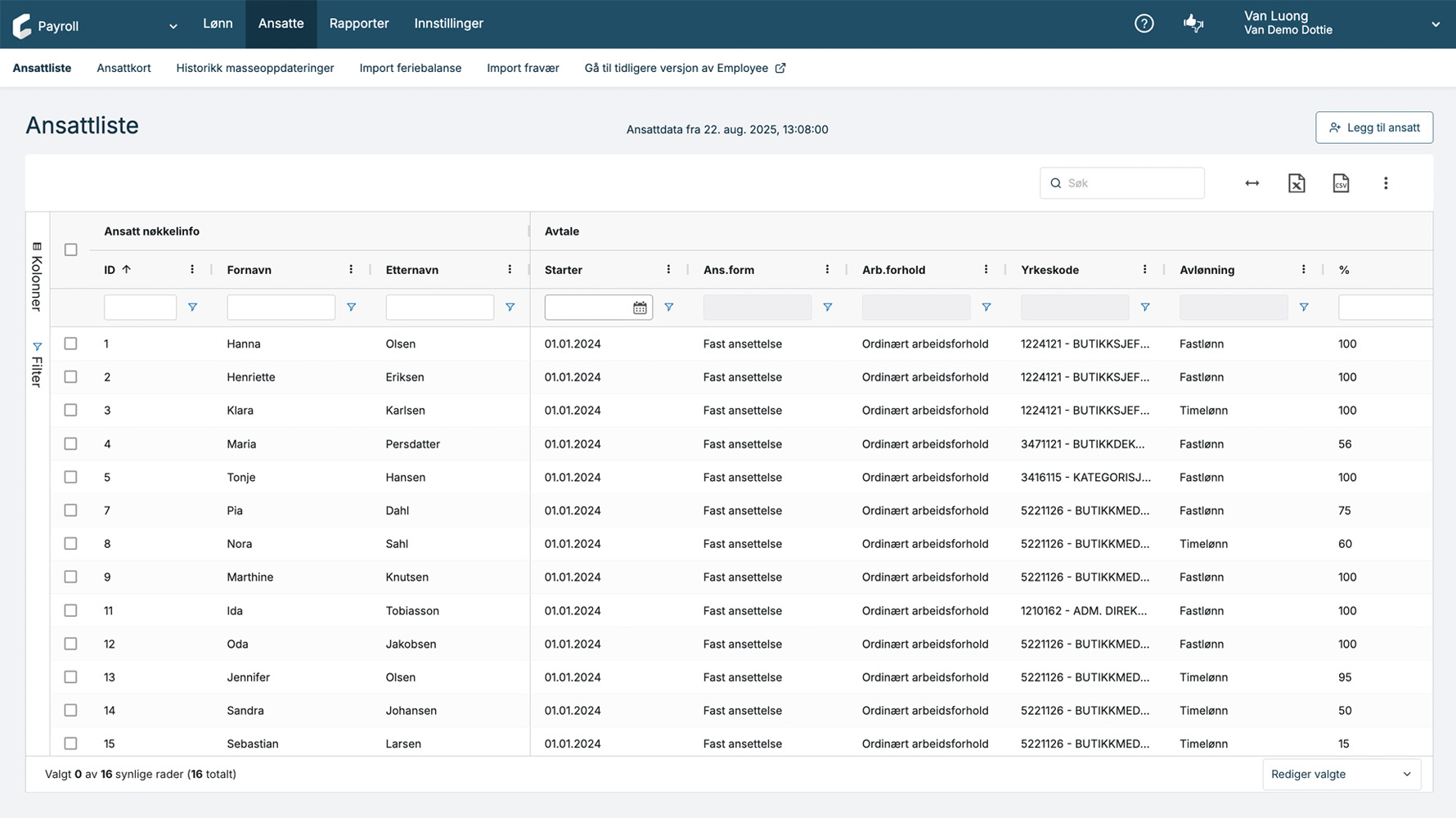This screenshot has width=1456, height=818.
Task: Expand the Van Luong user account menu
Action: pos(1435,25)
